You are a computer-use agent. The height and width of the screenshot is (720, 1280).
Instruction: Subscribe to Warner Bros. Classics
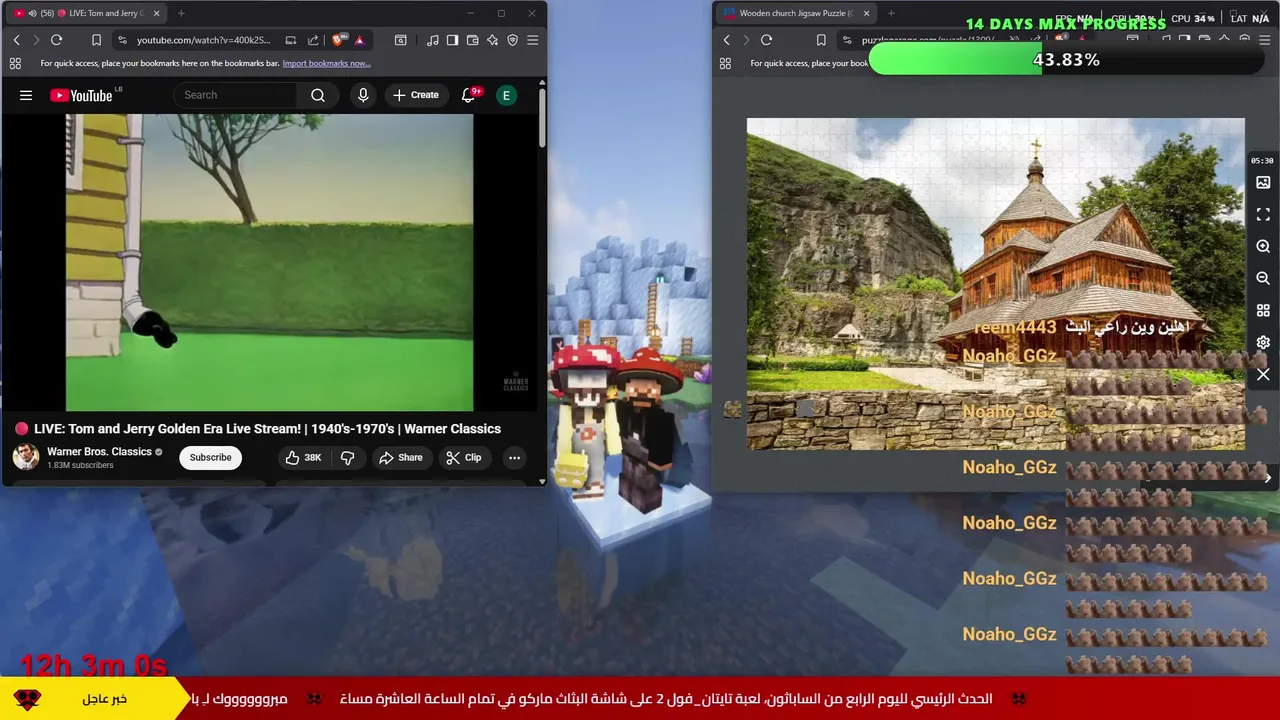pyautogui.click(x=210, y=457)
